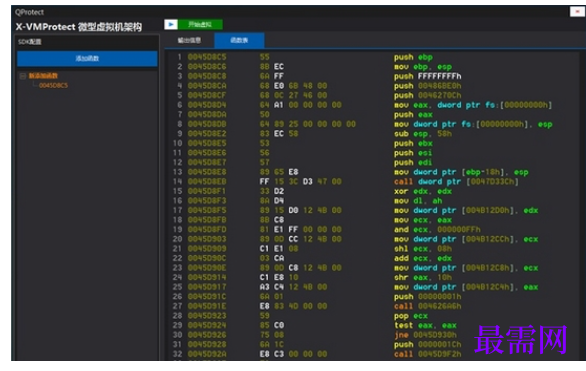Click the vertical scrollbar of the disassembly list
This screenshot has height=371, width=586.
pyautogui.click(x=581, y=205)
